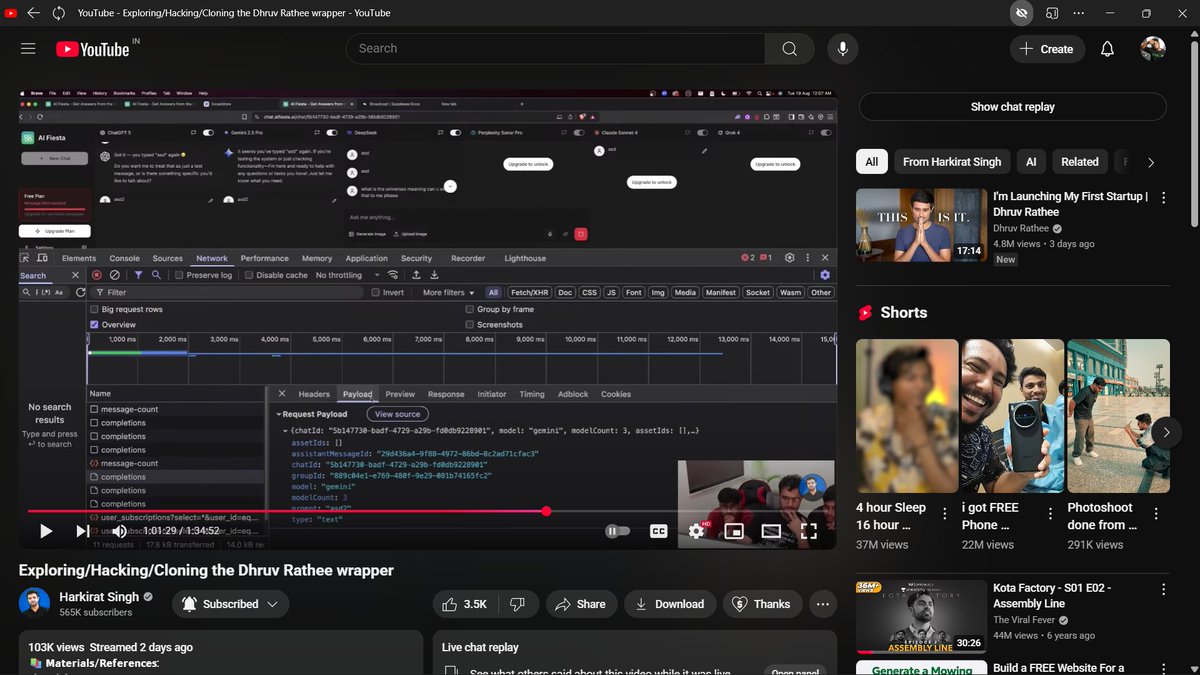The height and width of the screenshot is (675, 1200).
Task: Play the video
Action: [x=45, y=531]
